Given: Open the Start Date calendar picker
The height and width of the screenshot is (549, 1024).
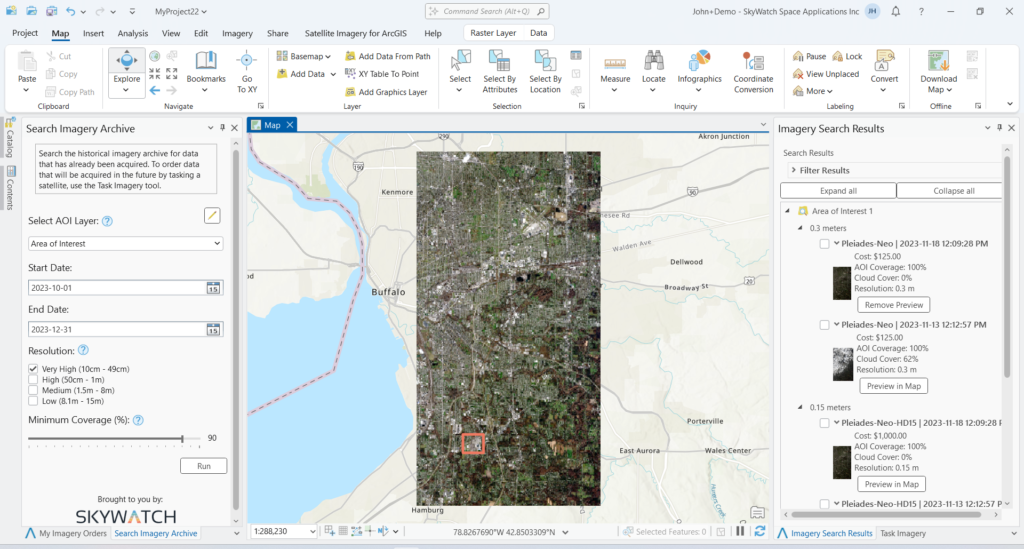Looking at the screenshot, I should (x=213, y=288).
